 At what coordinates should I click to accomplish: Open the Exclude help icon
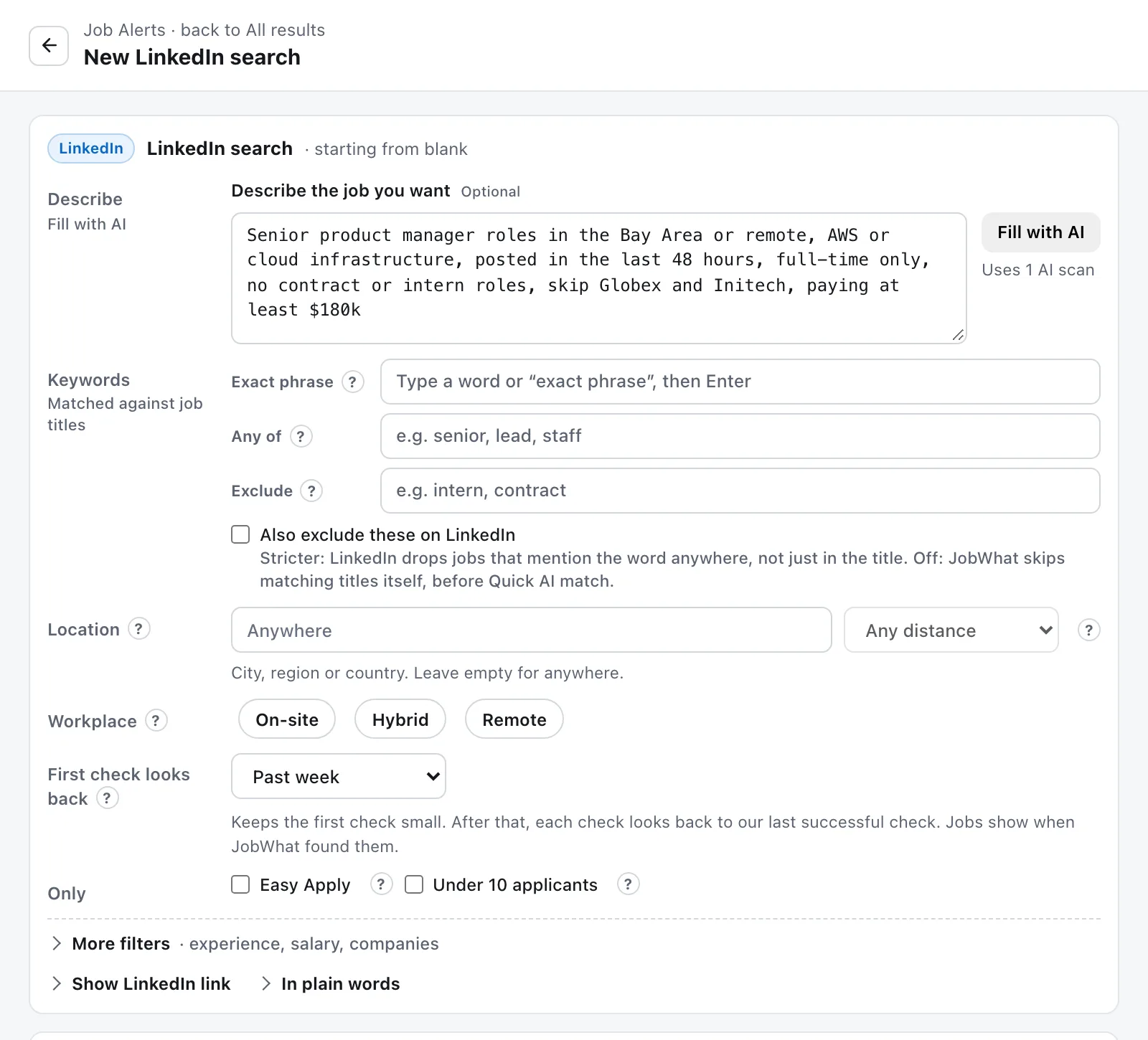[311, 491]
